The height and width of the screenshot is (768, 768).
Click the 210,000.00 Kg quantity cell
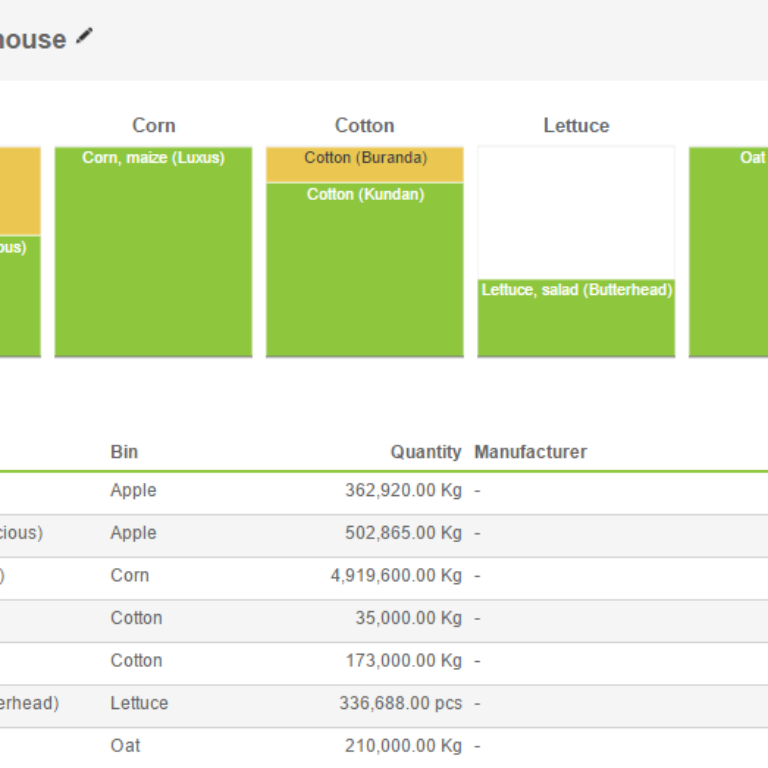(x=404, y=746)
